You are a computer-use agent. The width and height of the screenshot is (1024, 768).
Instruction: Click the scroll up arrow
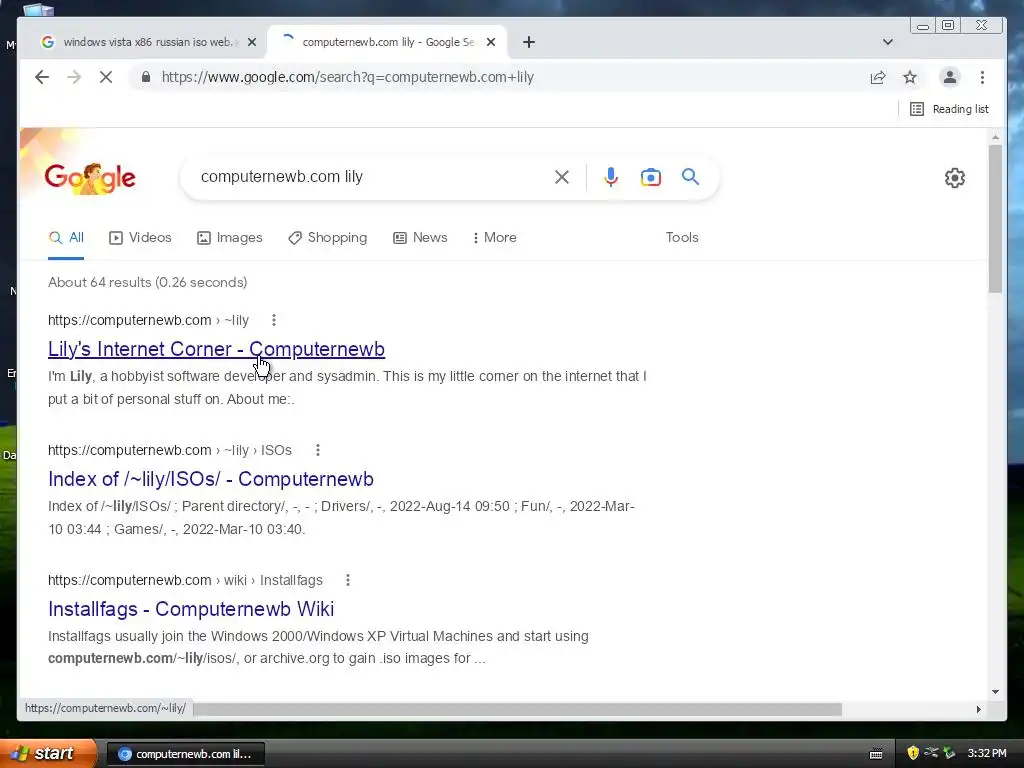(995, 136)
